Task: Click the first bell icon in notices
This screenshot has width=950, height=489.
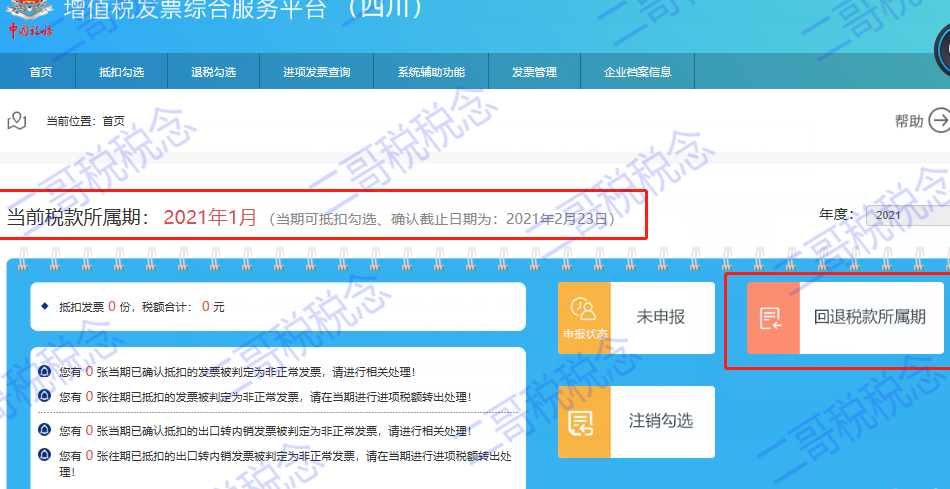Action: click(x=44, y=371)
